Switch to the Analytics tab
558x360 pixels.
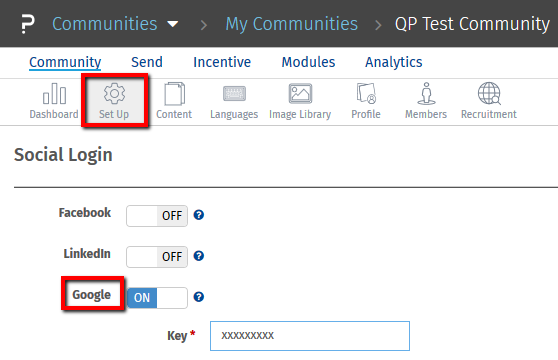pos(394,62)
